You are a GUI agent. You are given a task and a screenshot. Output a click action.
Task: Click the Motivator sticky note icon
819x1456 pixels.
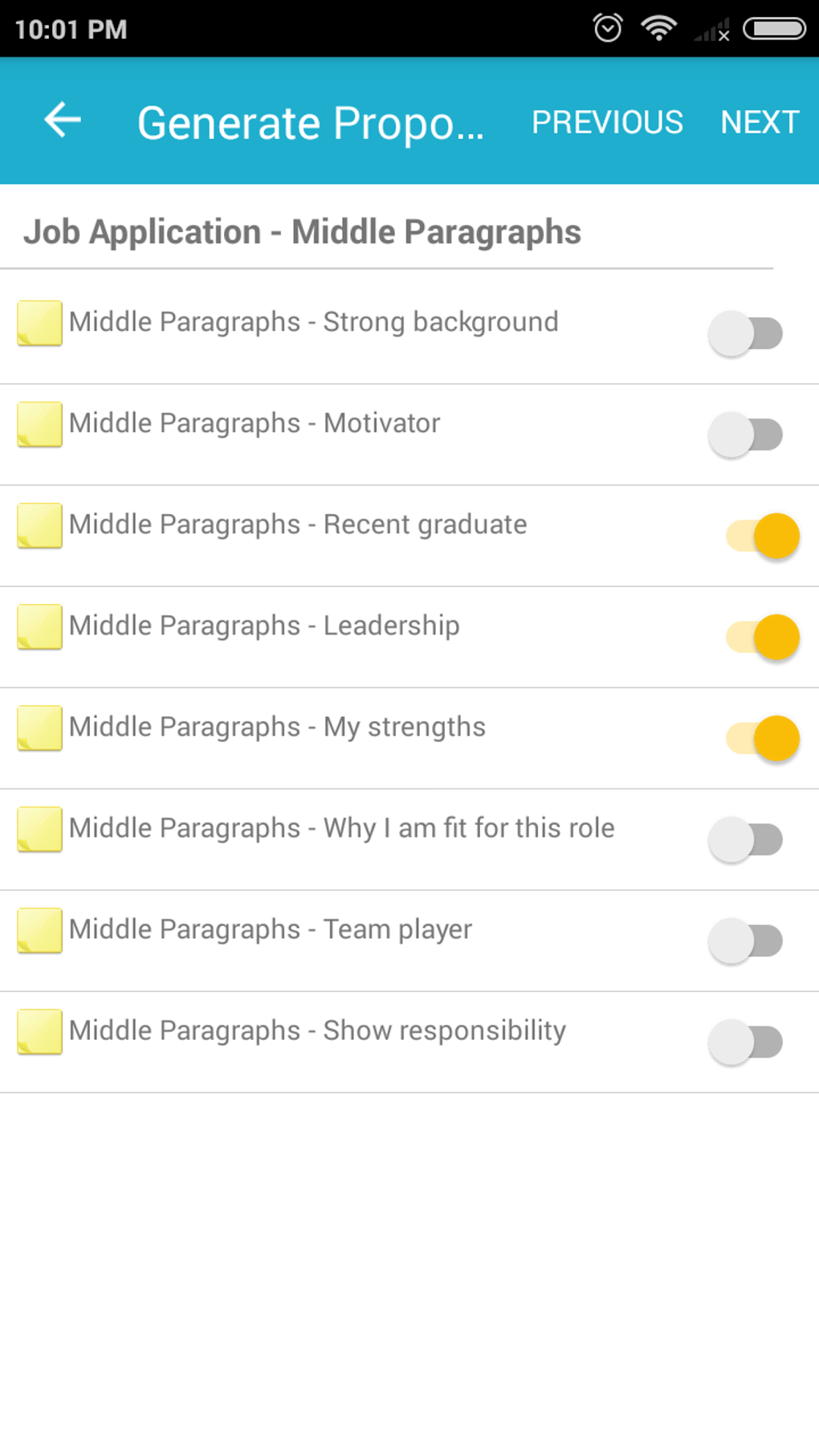39,424
